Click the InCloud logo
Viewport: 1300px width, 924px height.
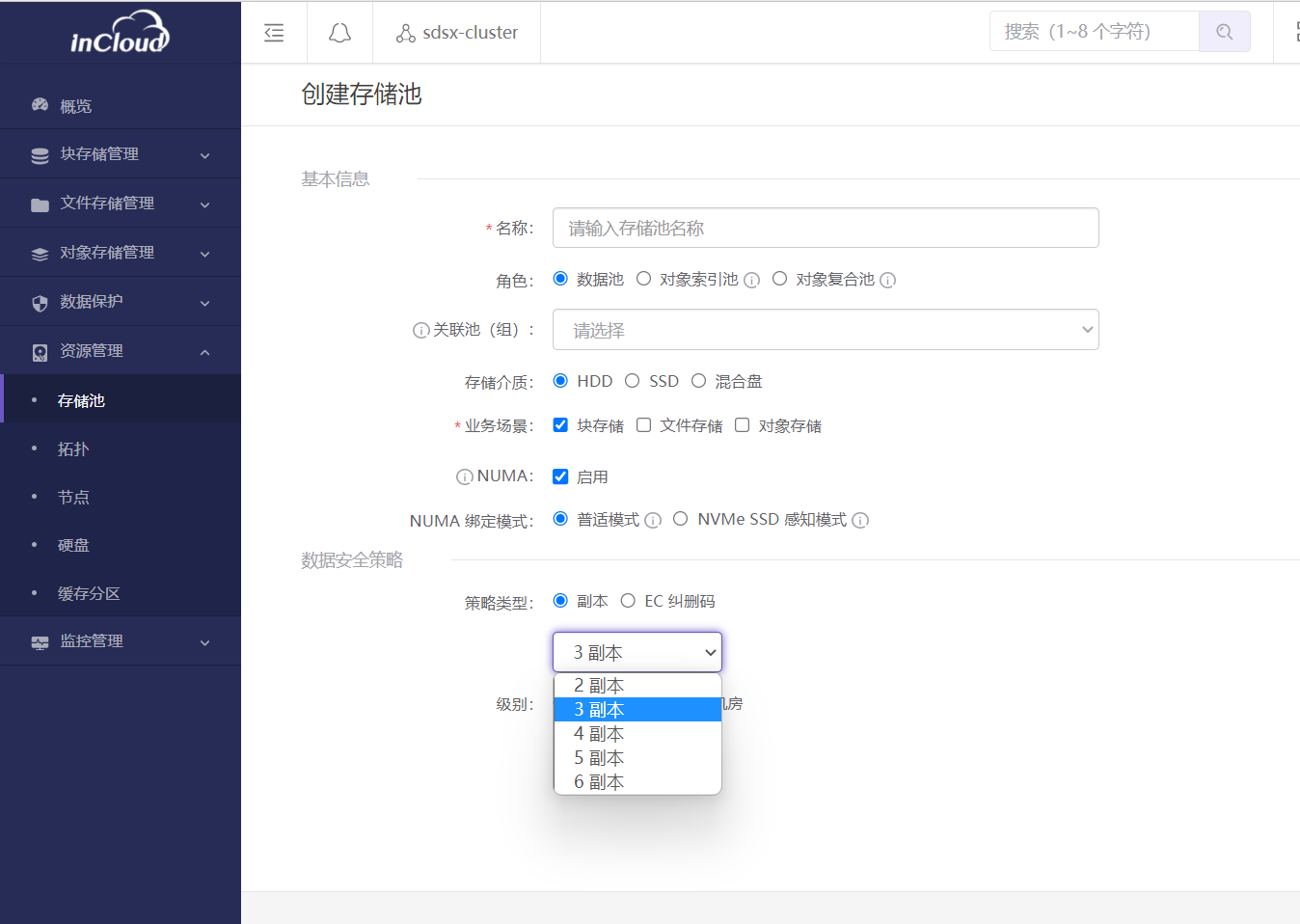click(120, 32)
